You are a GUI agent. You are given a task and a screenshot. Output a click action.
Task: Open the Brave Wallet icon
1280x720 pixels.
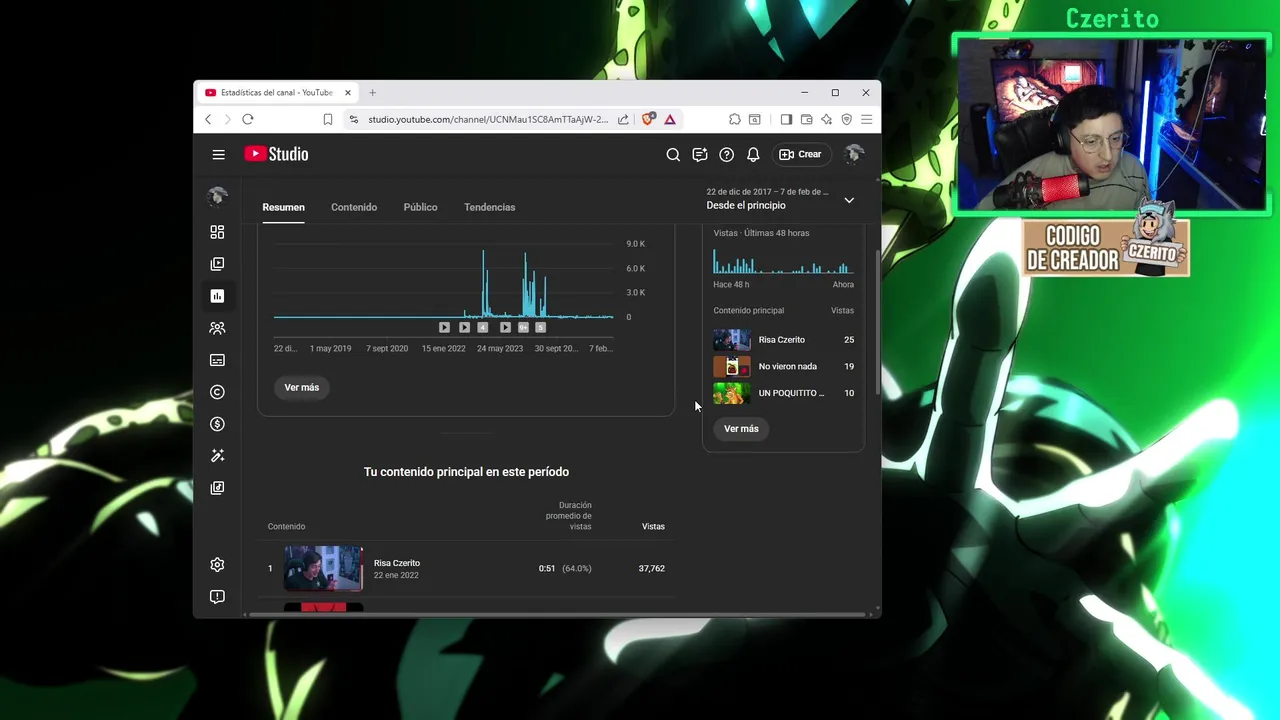[x=806, y=119]
